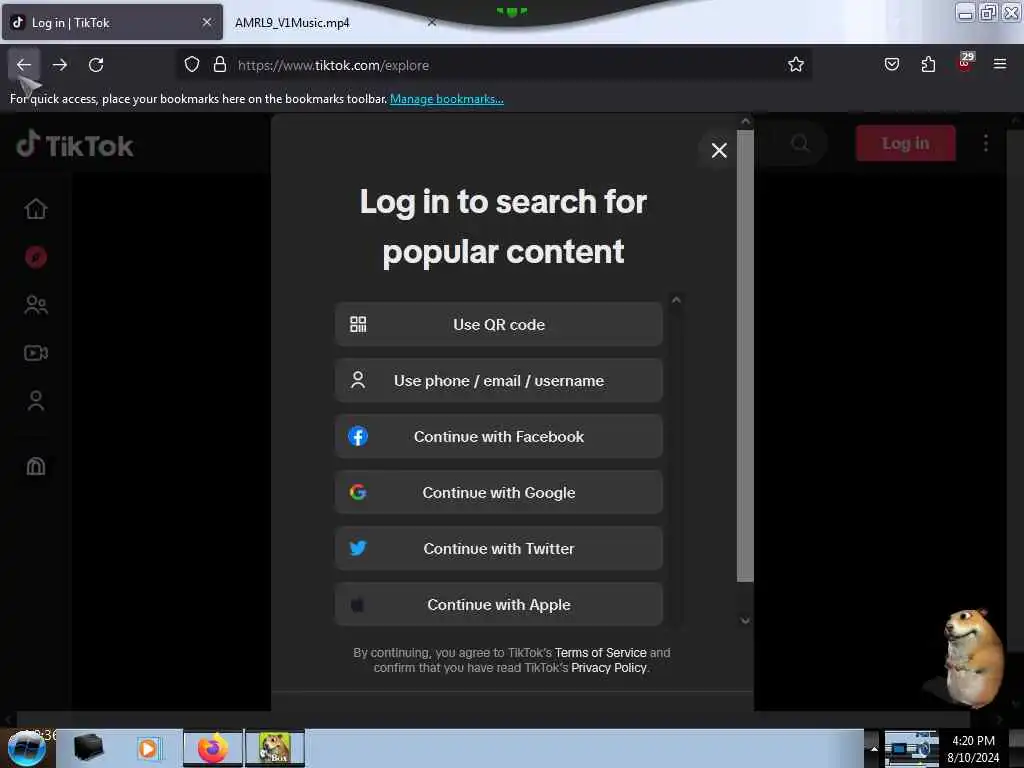Open the media player taskbar icon

coord(148,748)
